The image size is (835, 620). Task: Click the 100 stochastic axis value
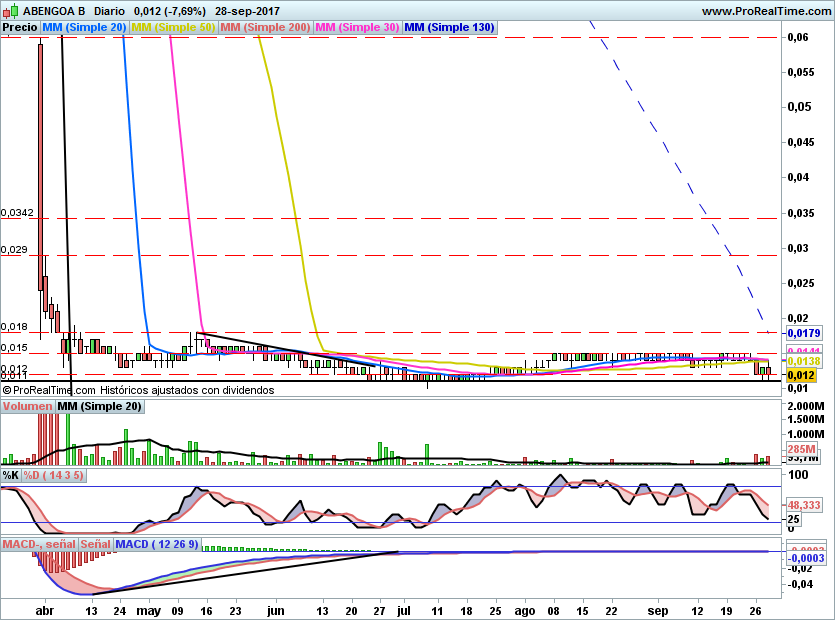(x=798, y=475)
